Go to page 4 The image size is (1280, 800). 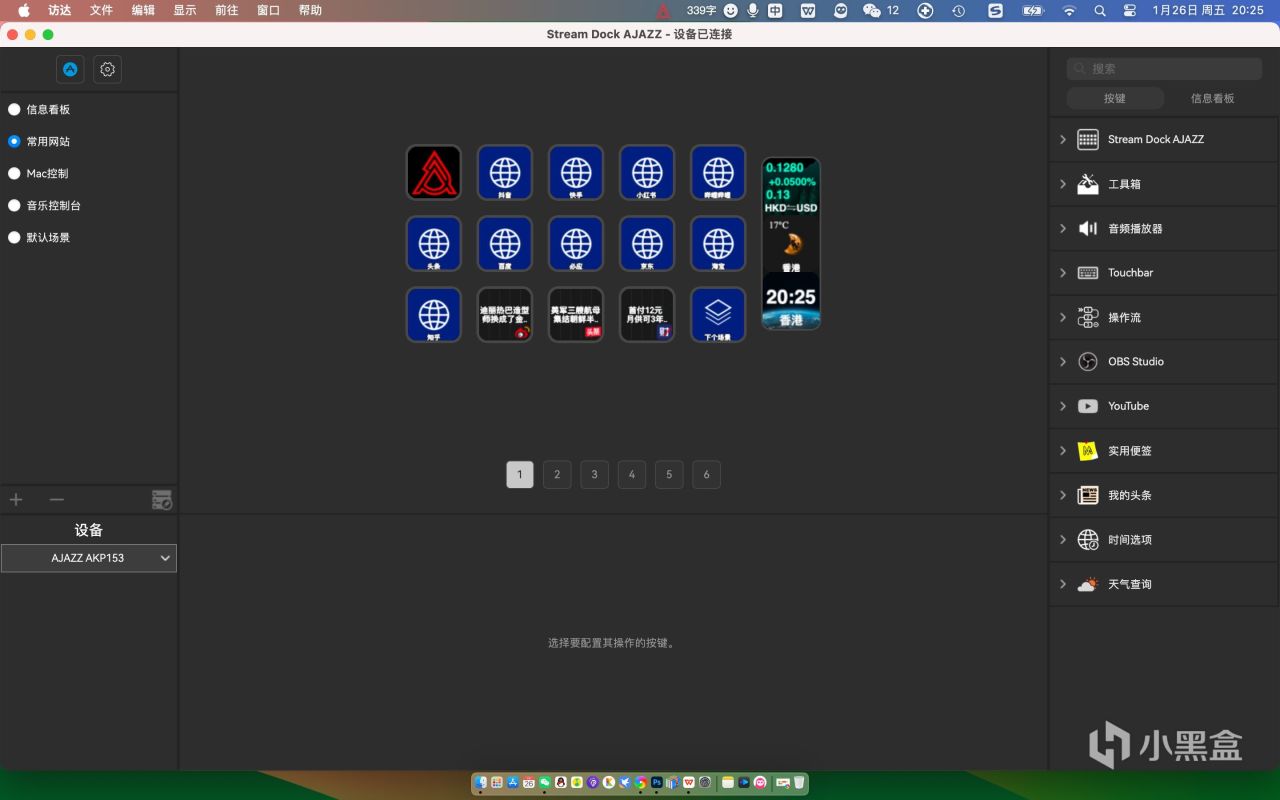click(x=631, y=474)
